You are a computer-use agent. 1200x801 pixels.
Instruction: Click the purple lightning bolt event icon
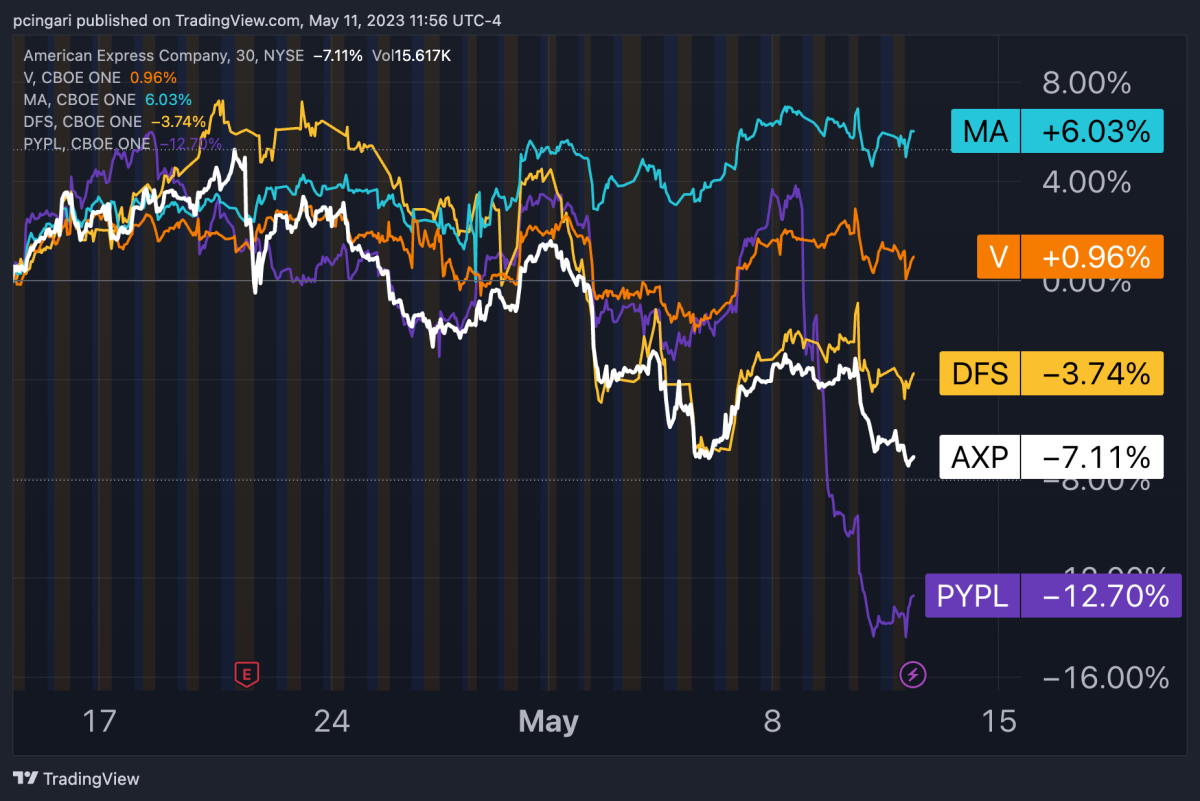(913, 674)
